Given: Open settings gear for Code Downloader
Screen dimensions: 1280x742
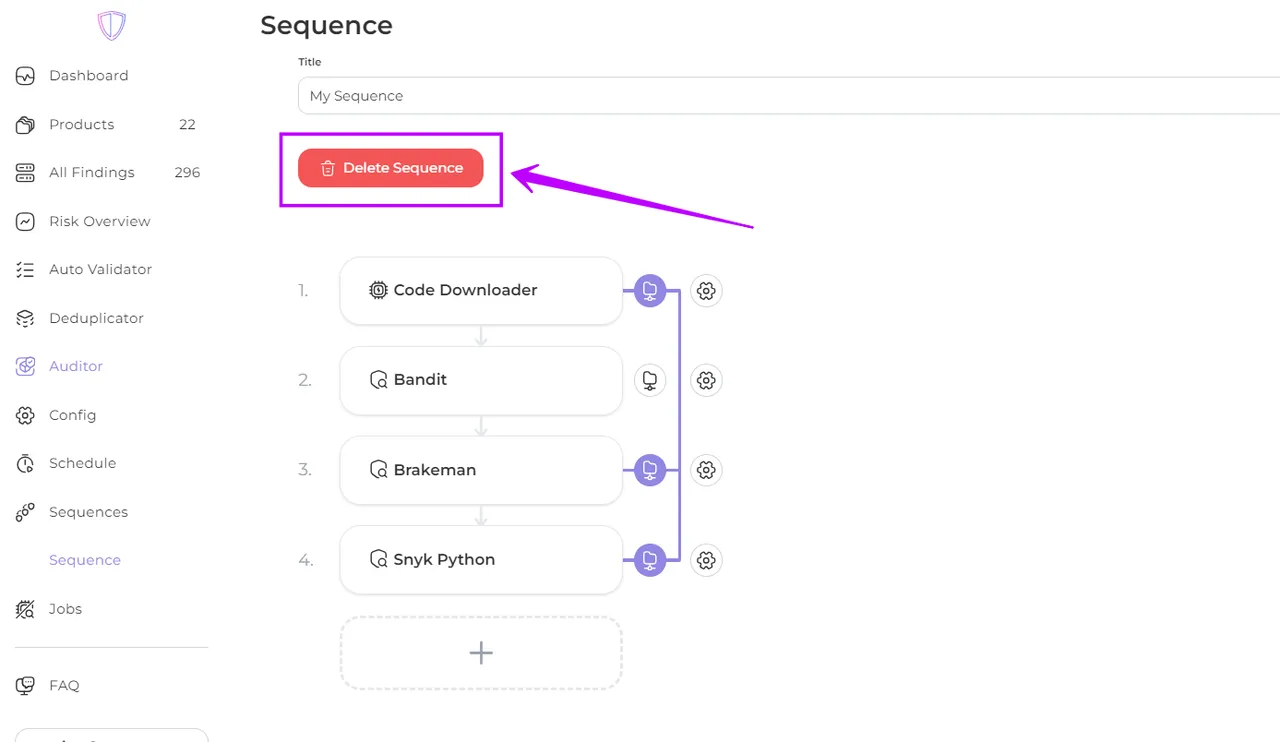Looking at the screenshot, I should point(706,291).
